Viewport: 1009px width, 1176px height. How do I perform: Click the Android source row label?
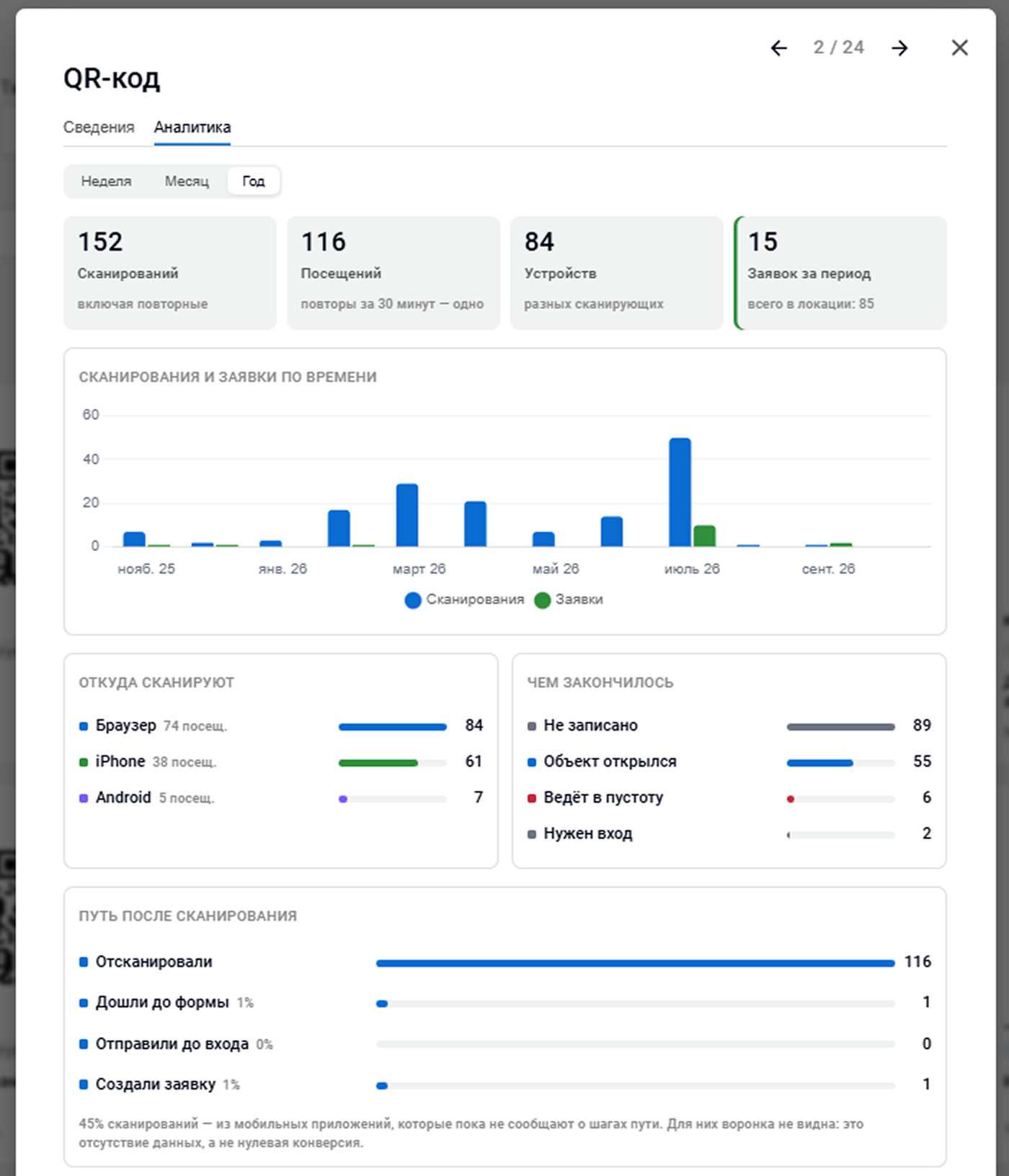coord(123,798)
